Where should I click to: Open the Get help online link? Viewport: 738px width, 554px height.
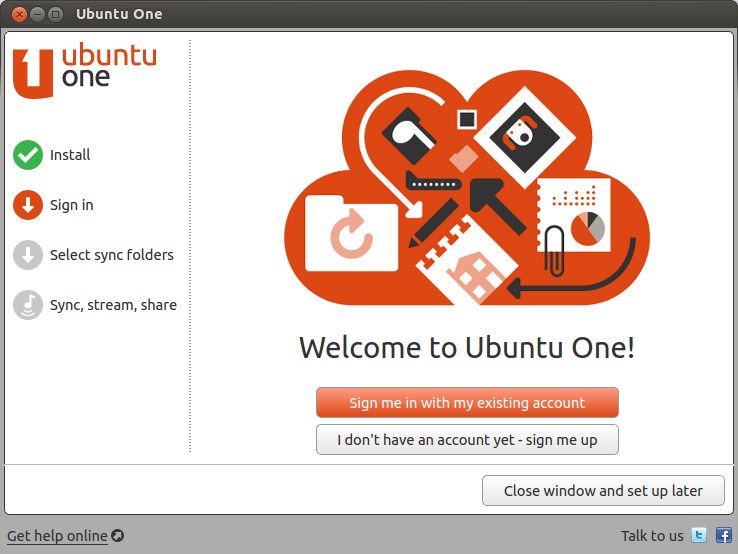(x=57, y=536)
